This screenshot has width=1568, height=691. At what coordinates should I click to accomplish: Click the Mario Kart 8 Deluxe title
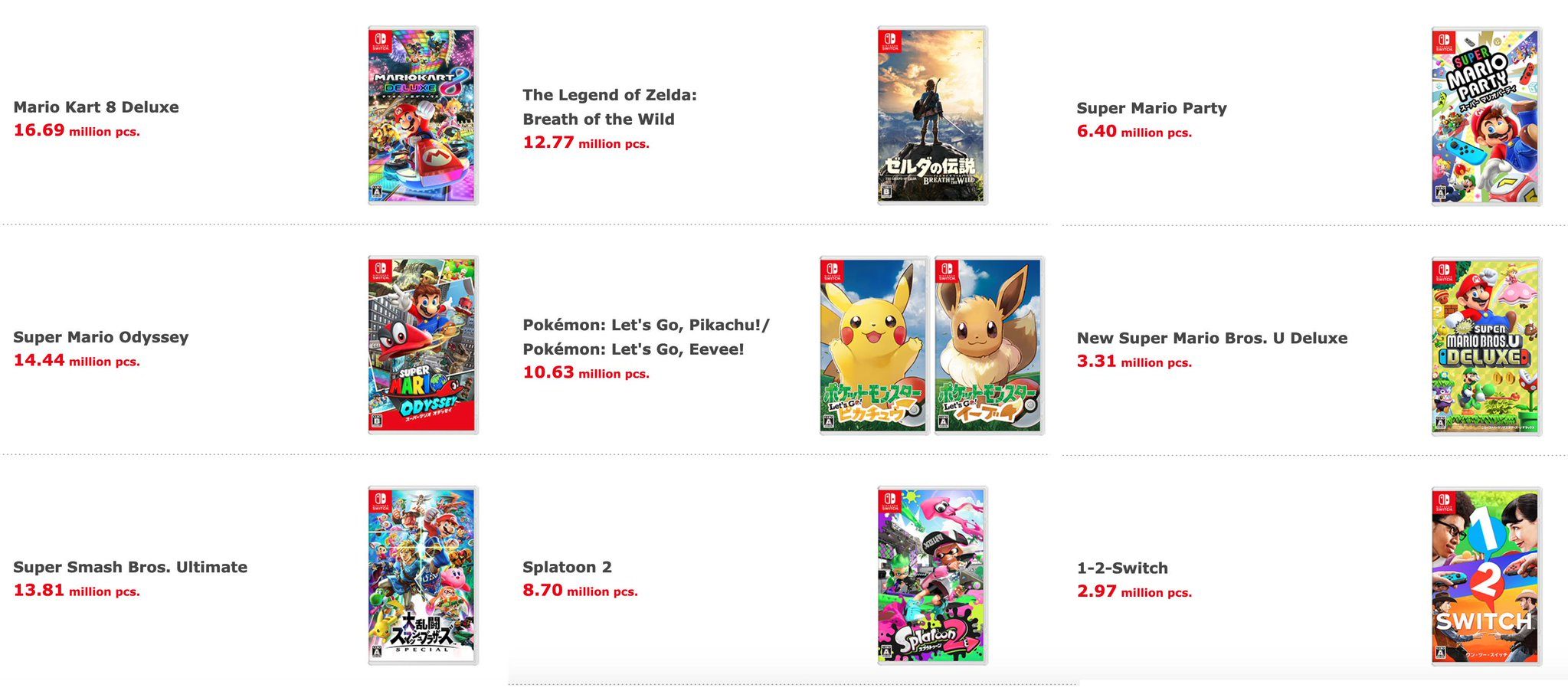96,107
